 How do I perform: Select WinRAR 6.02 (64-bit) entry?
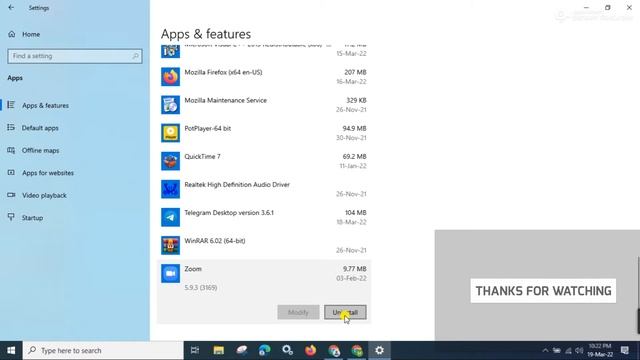click(x=264, y=245)
